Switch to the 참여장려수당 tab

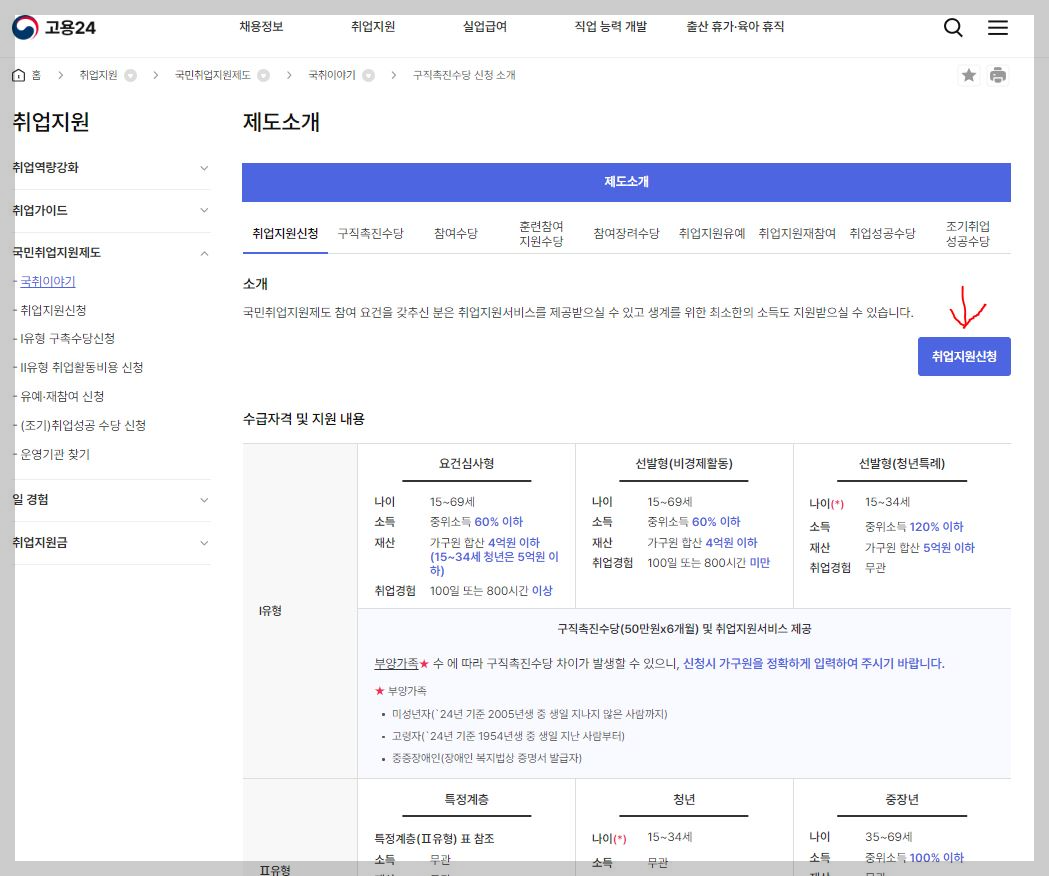pyautogui.click(x=626, y=234)
